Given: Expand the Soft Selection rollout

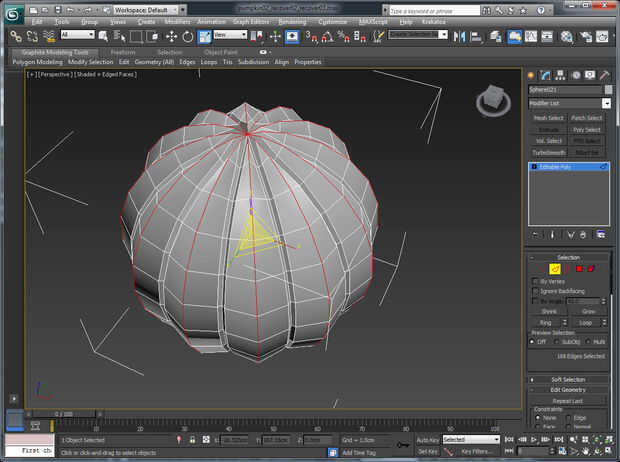Looking at the screenshot, I should [x=568, y=379].
